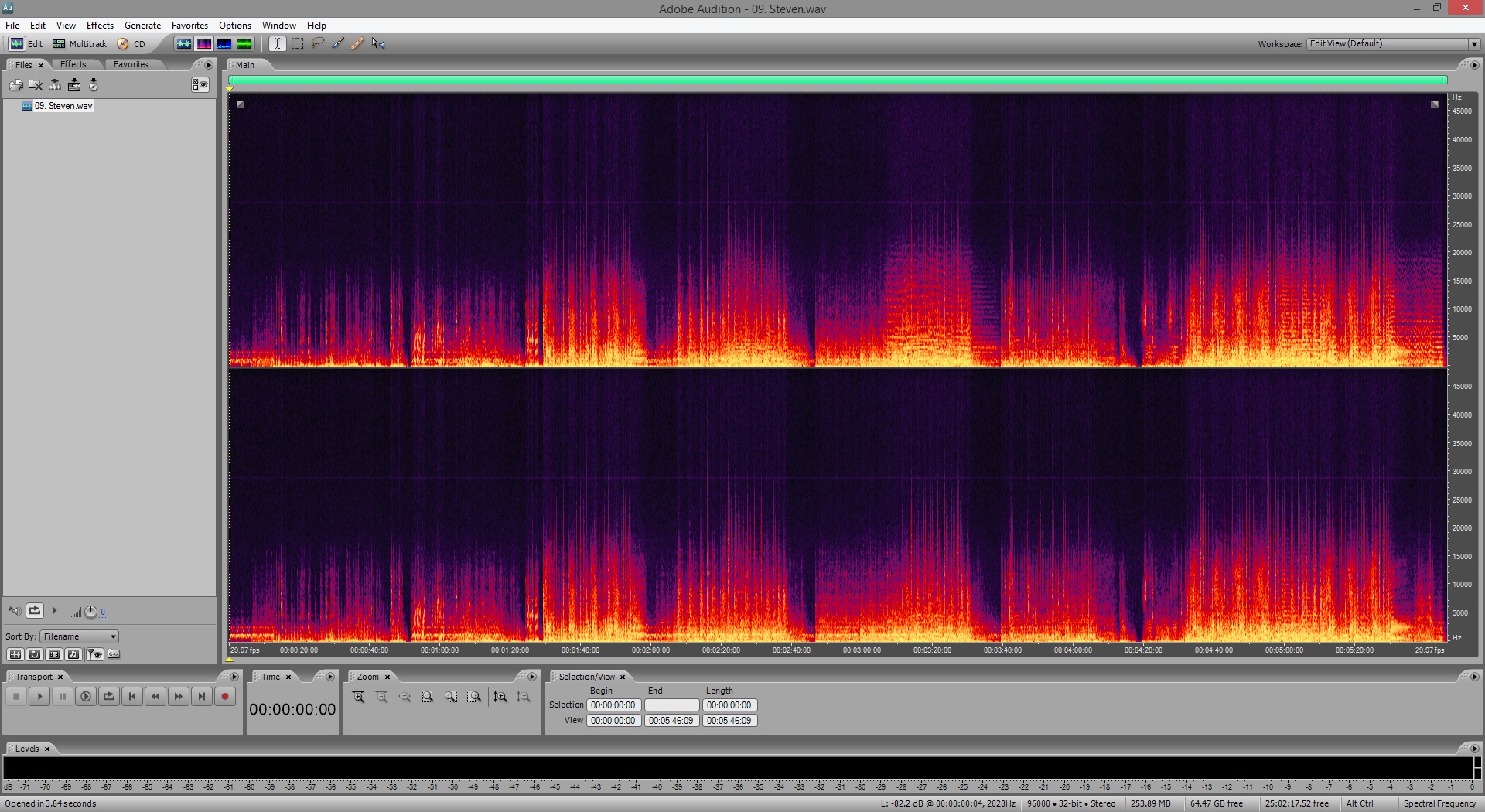Click the Show Markers funnel-eye icon
The height and width of the screenshot is (812, 1485).
pos(94,654)
